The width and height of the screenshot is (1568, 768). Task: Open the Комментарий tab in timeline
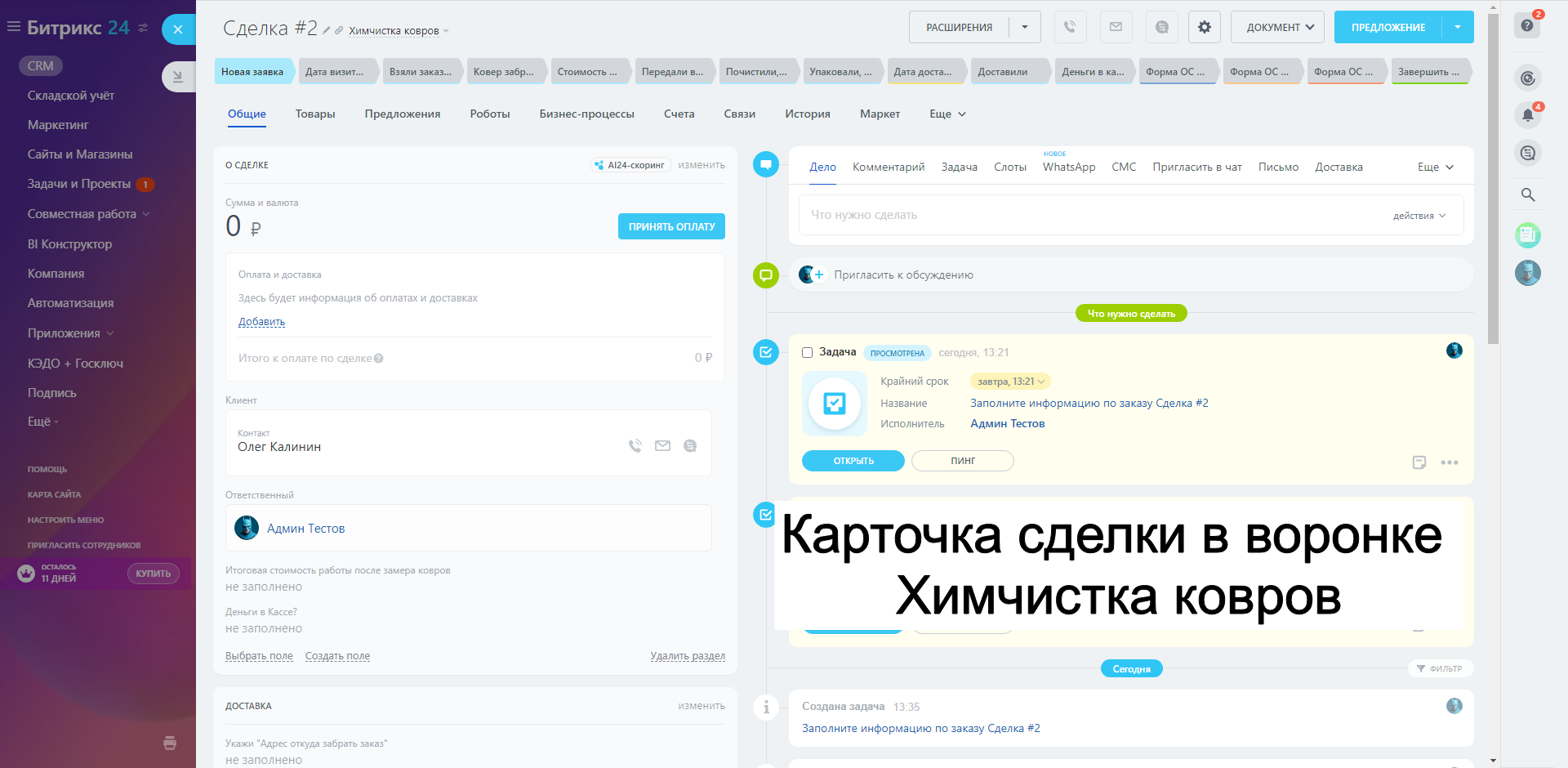[x=888, y=167]
